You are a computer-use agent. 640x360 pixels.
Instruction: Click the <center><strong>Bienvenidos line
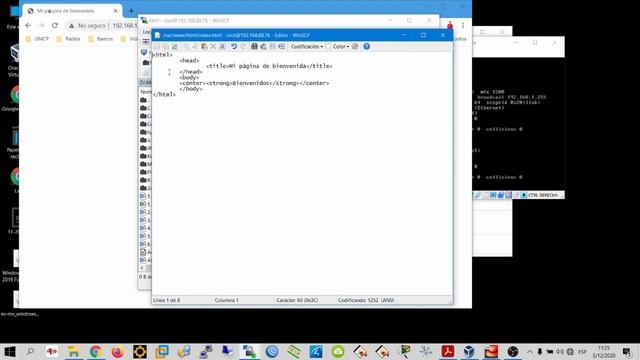tap(254, 83)
